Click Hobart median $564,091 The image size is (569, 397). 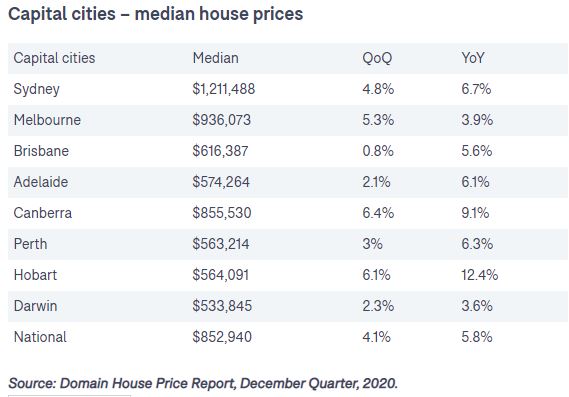click(x=221, y=275)
